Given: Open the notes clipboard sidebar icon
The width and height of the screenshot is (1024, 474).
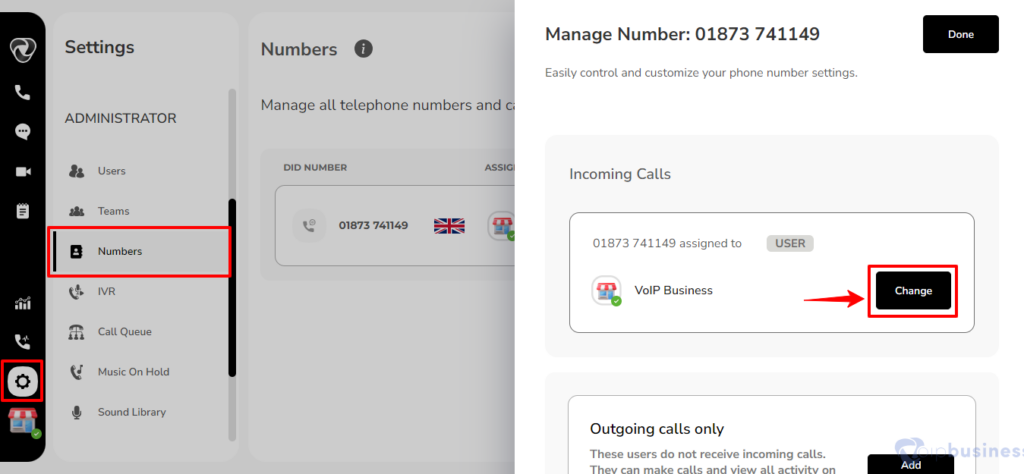Looking at the screenshot, I should point(23,211).
